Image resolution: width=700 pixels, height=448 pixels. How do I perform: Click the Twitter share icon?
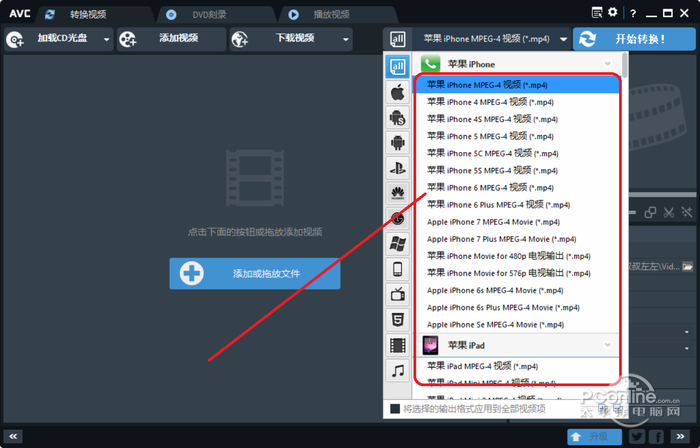pos(637,436)
